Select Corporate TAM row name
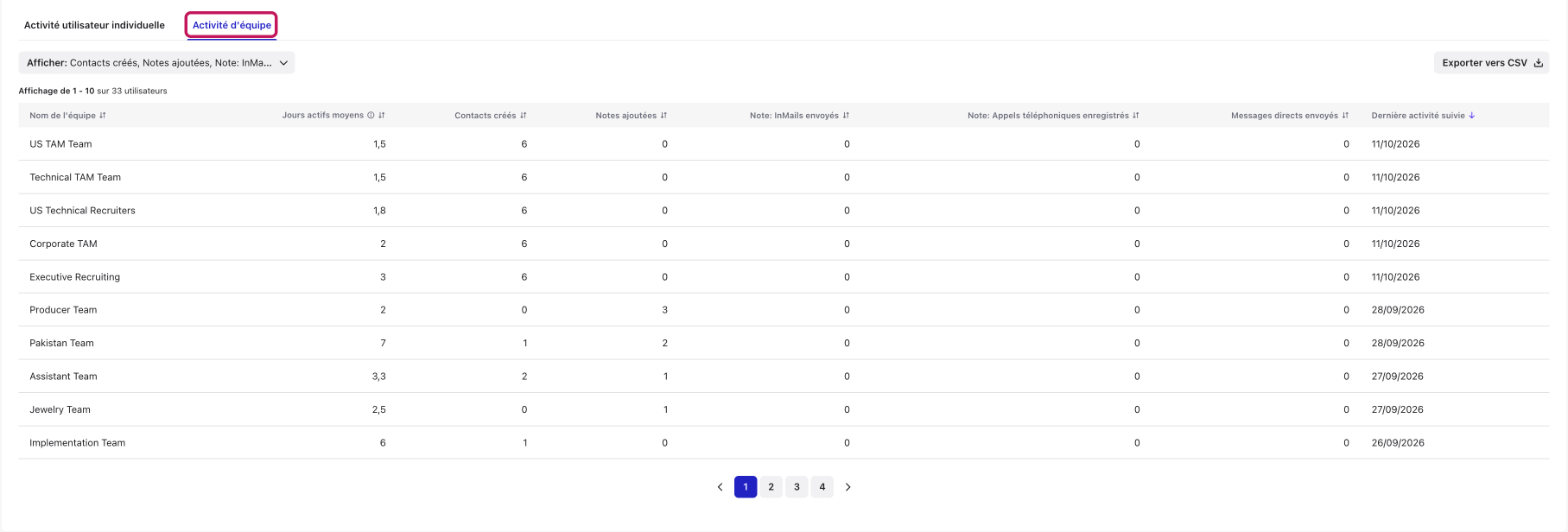This screenshot has width=1568, height=532. pyautogui.click(x=63, y=243)
